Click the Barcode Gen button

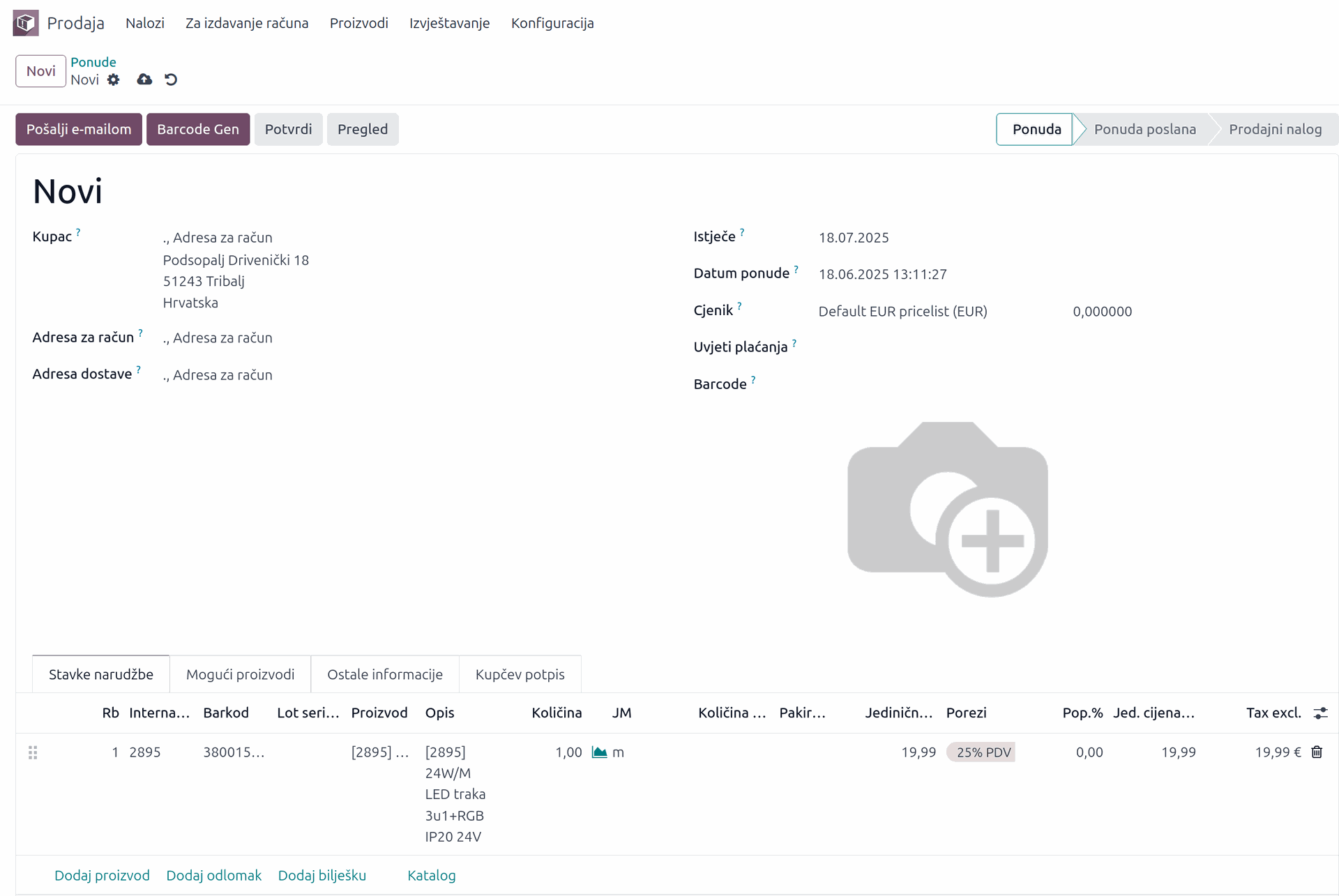(x=197, y=129)
